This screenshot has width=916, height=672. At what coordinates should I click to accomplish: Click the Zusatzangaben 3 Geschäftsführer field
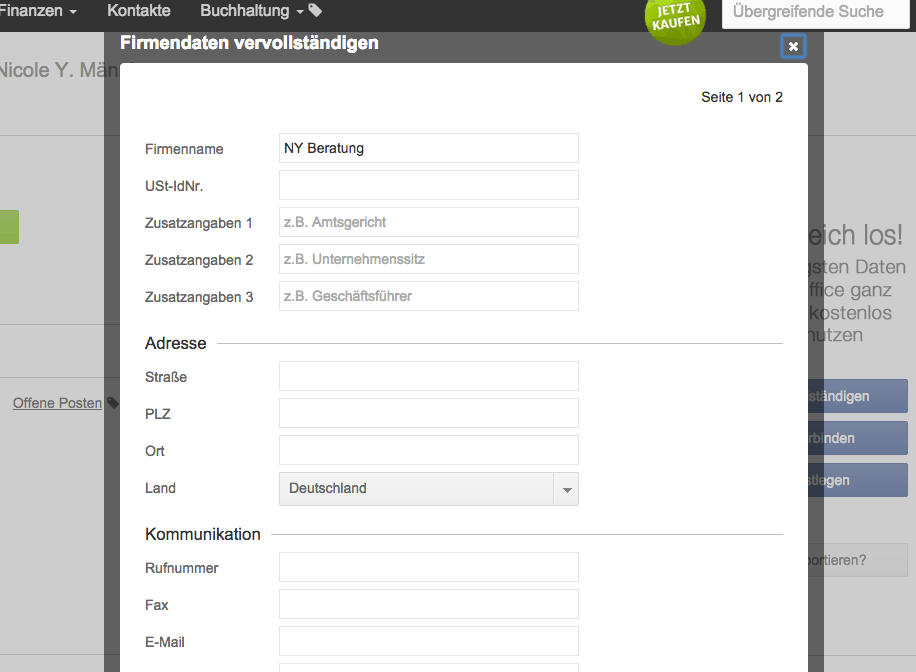[428, 296]
